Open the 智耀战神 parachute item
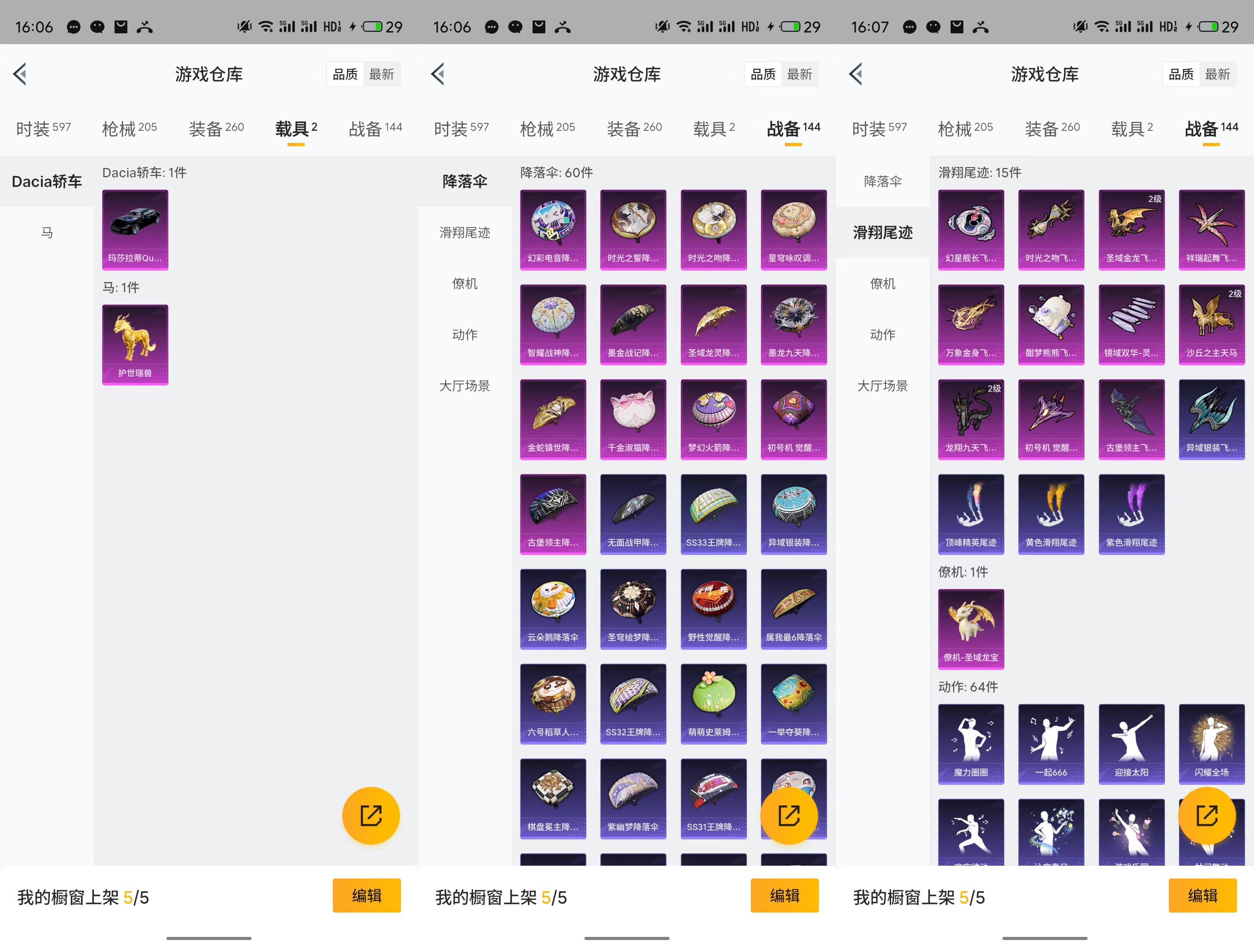The image size is (1254, 952). tap(553, 324)
